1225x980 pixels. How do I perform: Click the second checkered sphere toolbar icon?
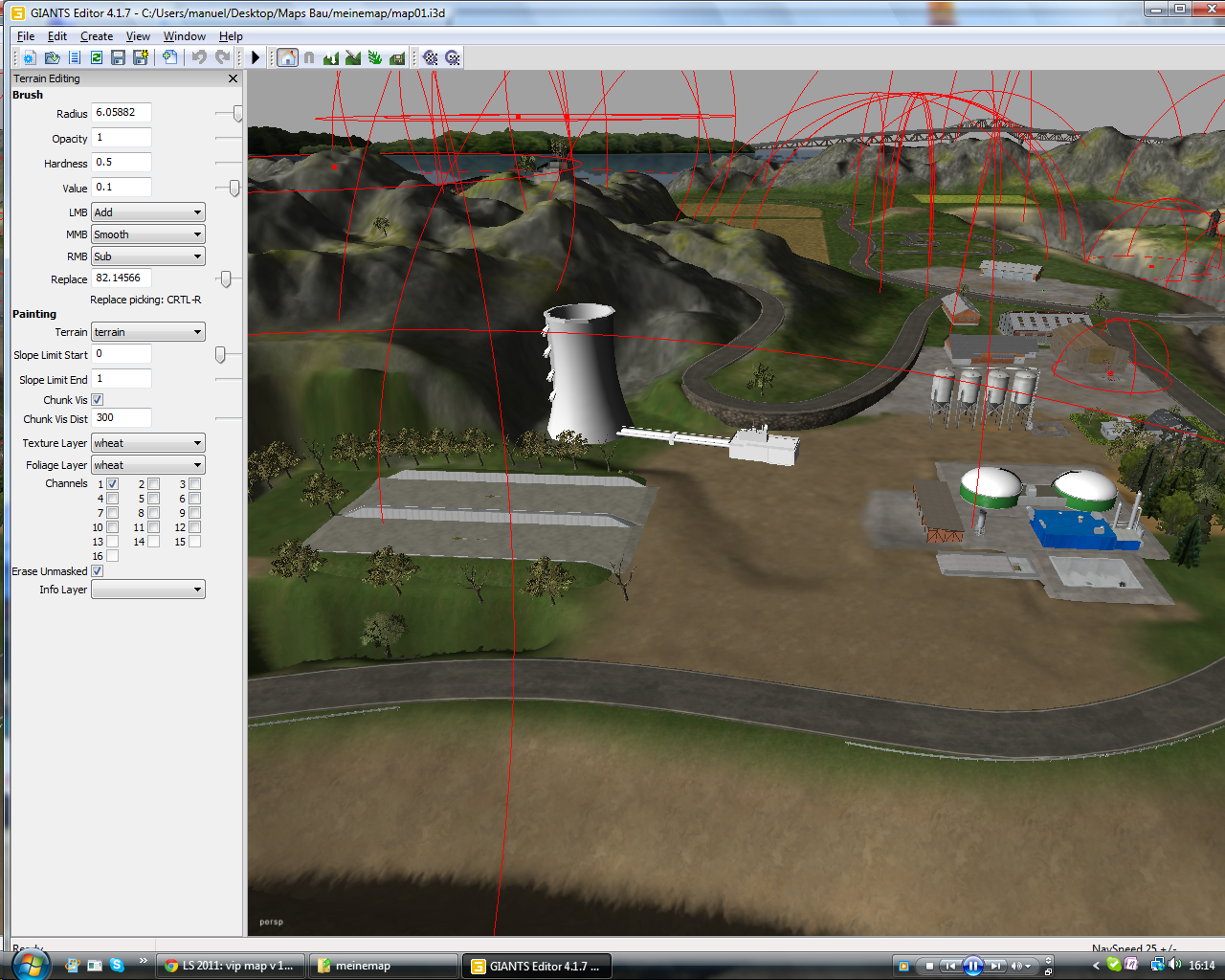(453, 58)
